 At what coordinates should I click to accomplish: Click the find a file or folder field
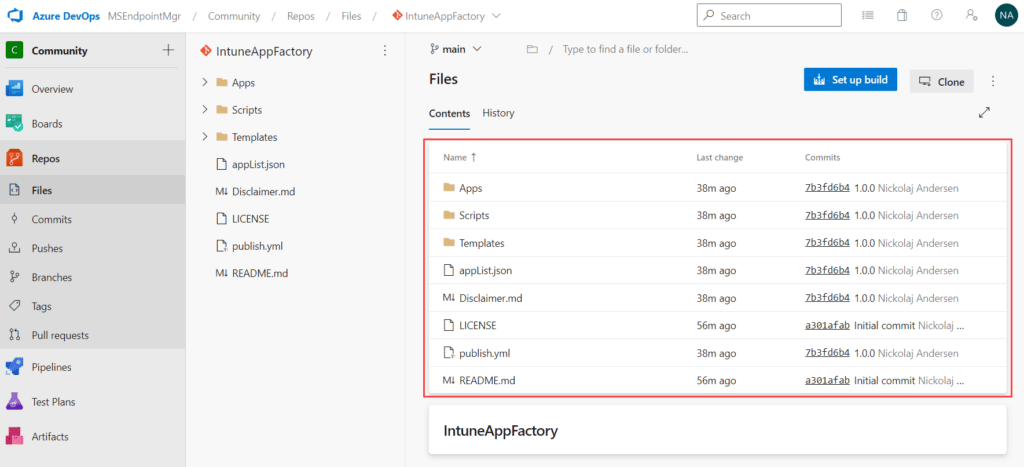pos(625,49)
